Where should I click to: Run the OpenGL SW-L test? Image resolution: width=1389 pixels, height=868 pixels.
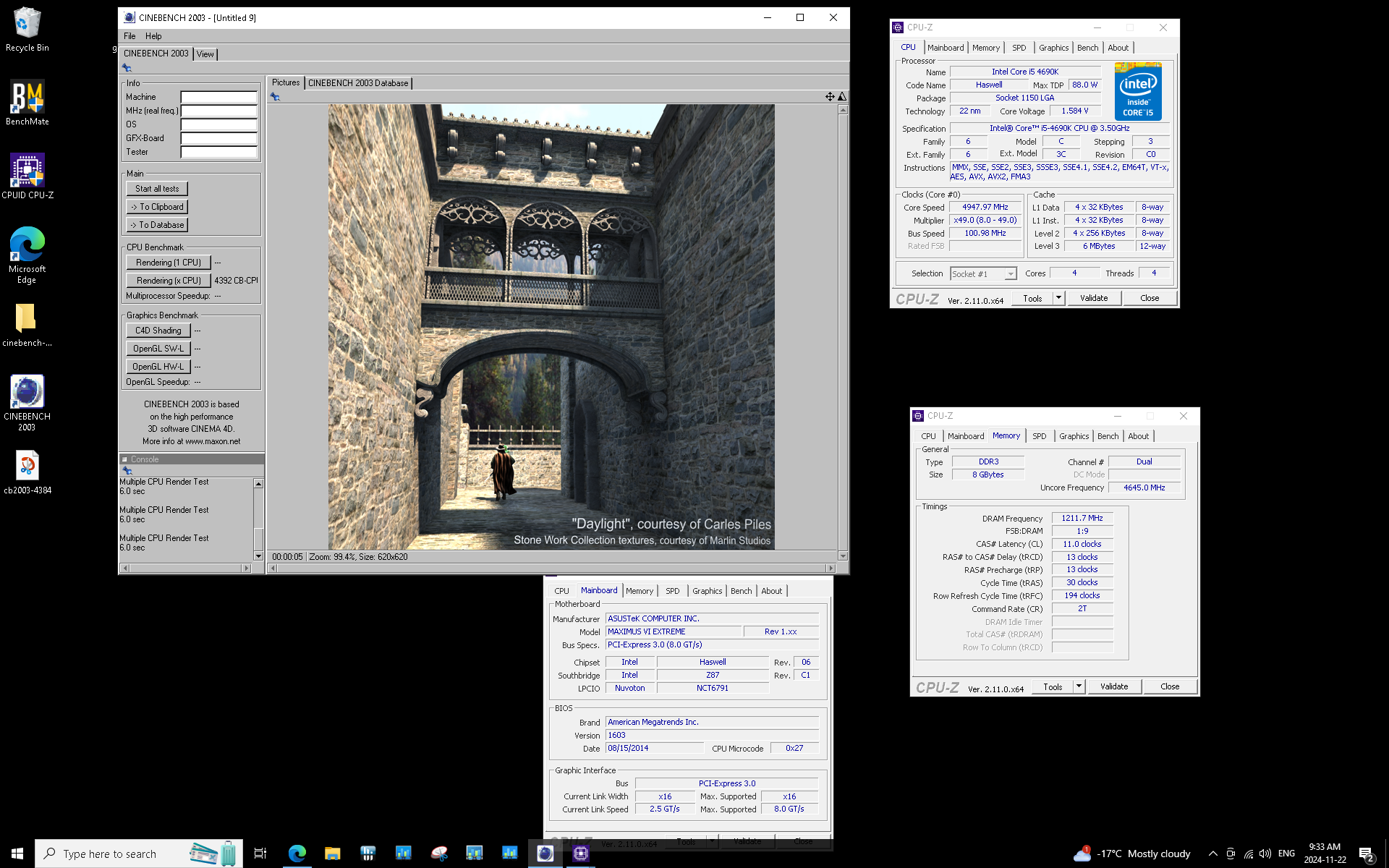pos(158,349)
